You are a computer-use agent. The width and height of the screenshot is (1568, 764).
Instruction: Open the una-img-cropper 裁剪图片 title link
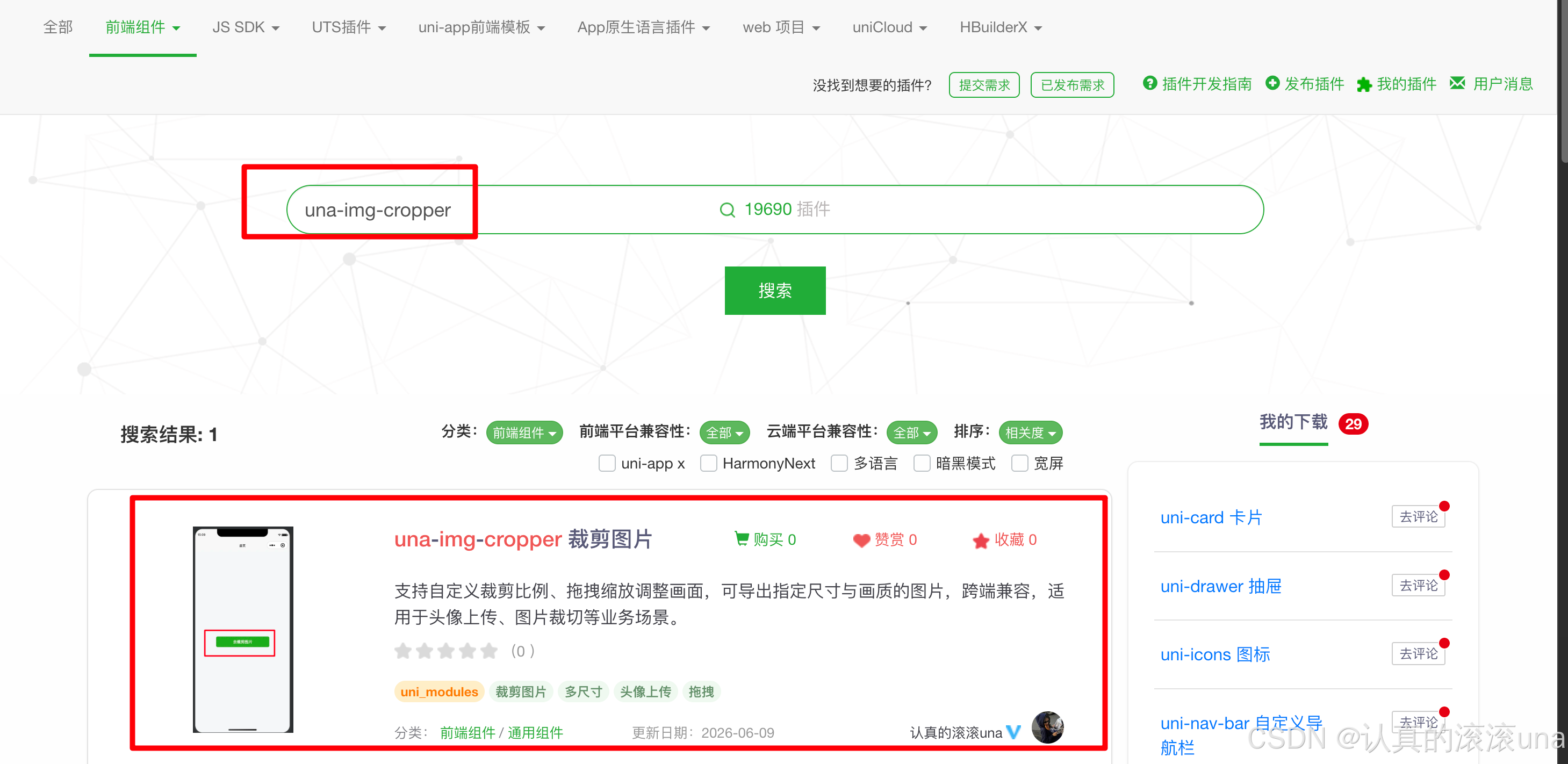pyautogui.click(x=523, y=539)
